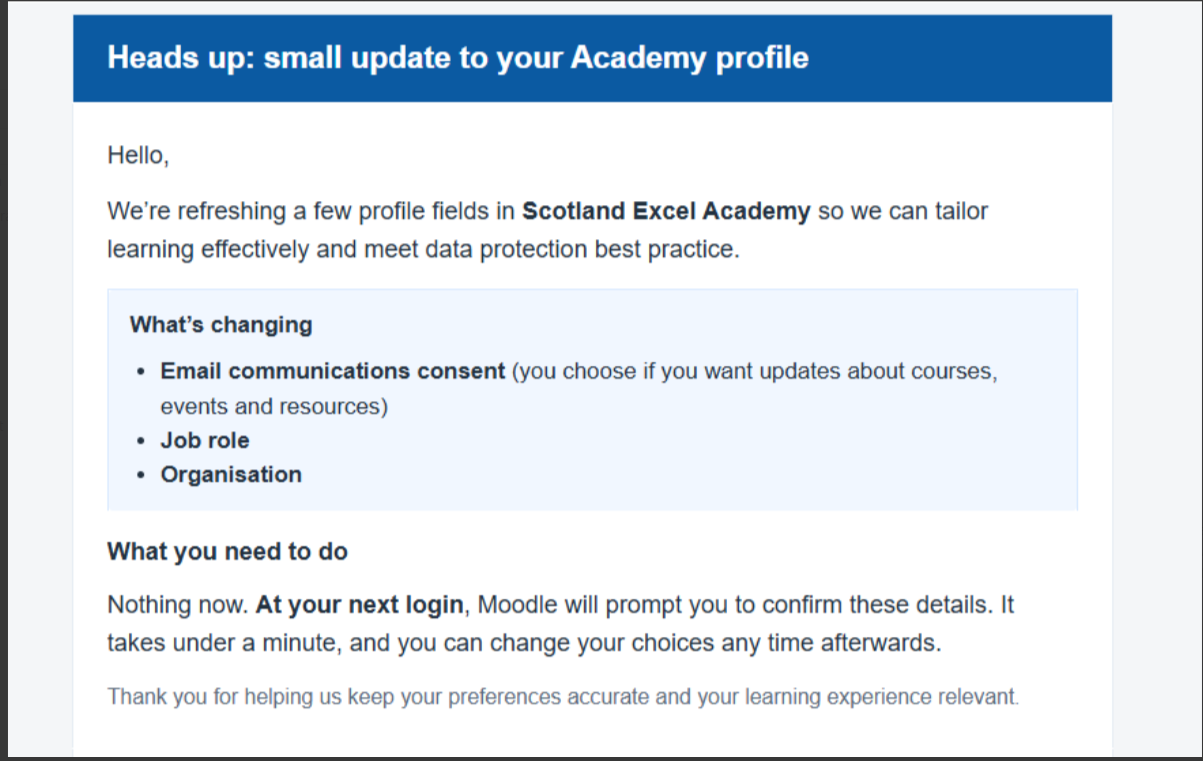Click the "What's changing" heading

(x=221, y=325)
